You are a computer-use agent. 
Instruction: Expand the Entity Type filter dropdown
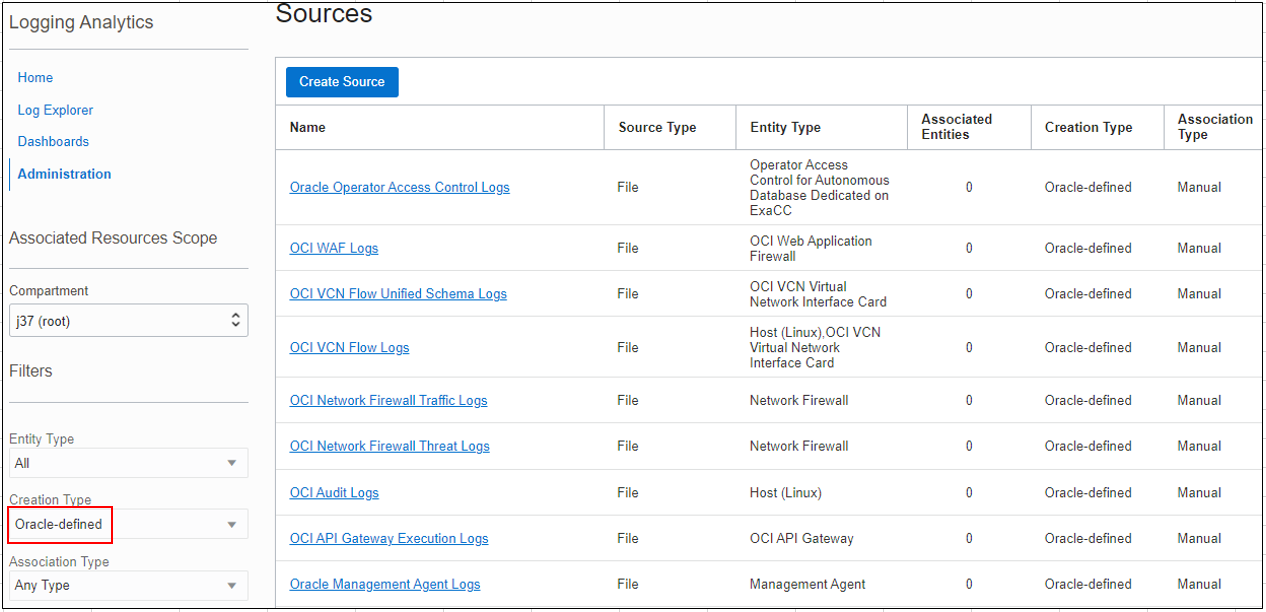click(129, 463)
